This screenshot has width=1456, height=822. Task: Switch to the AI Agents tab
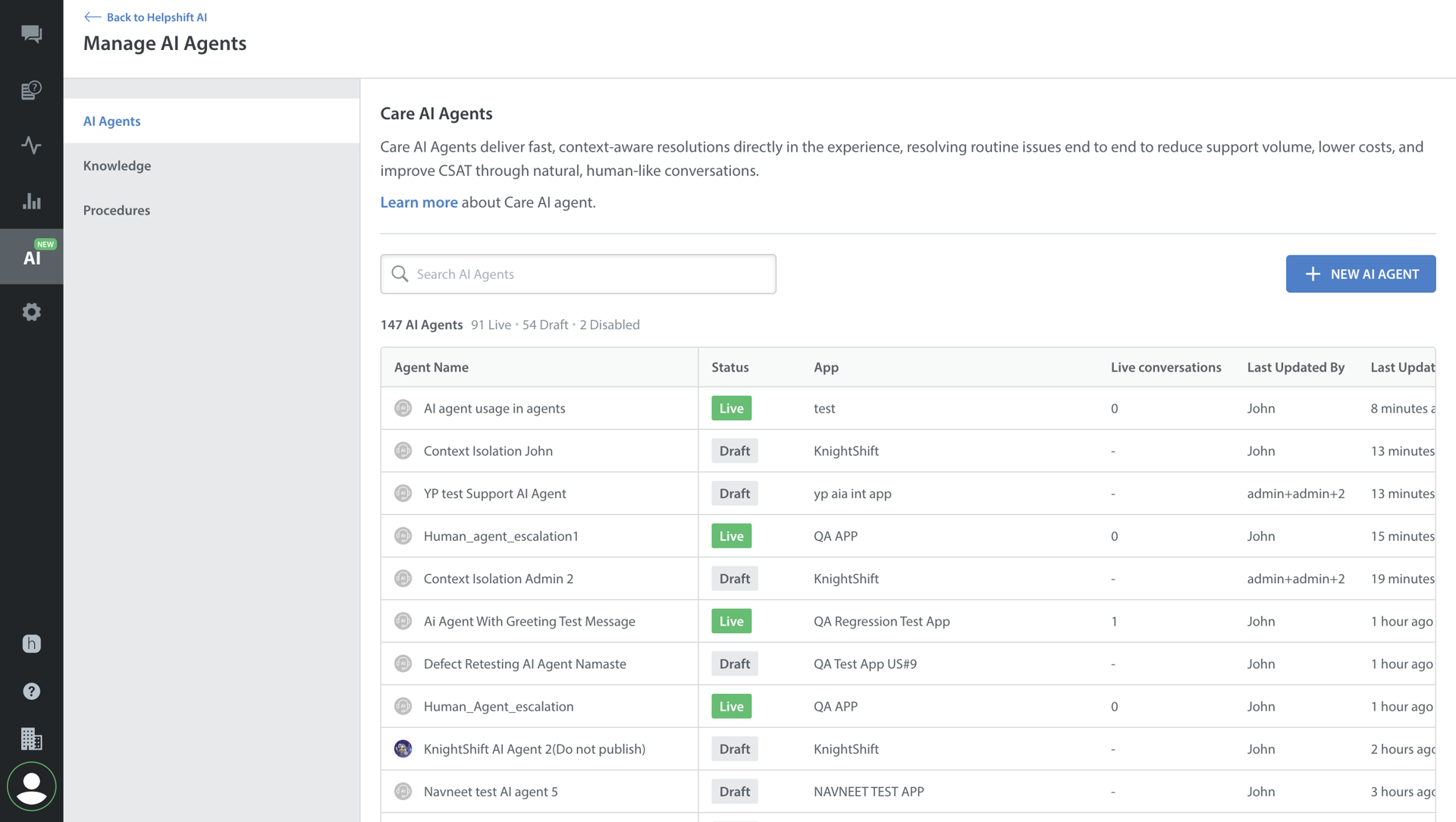[x=111, y=121]
